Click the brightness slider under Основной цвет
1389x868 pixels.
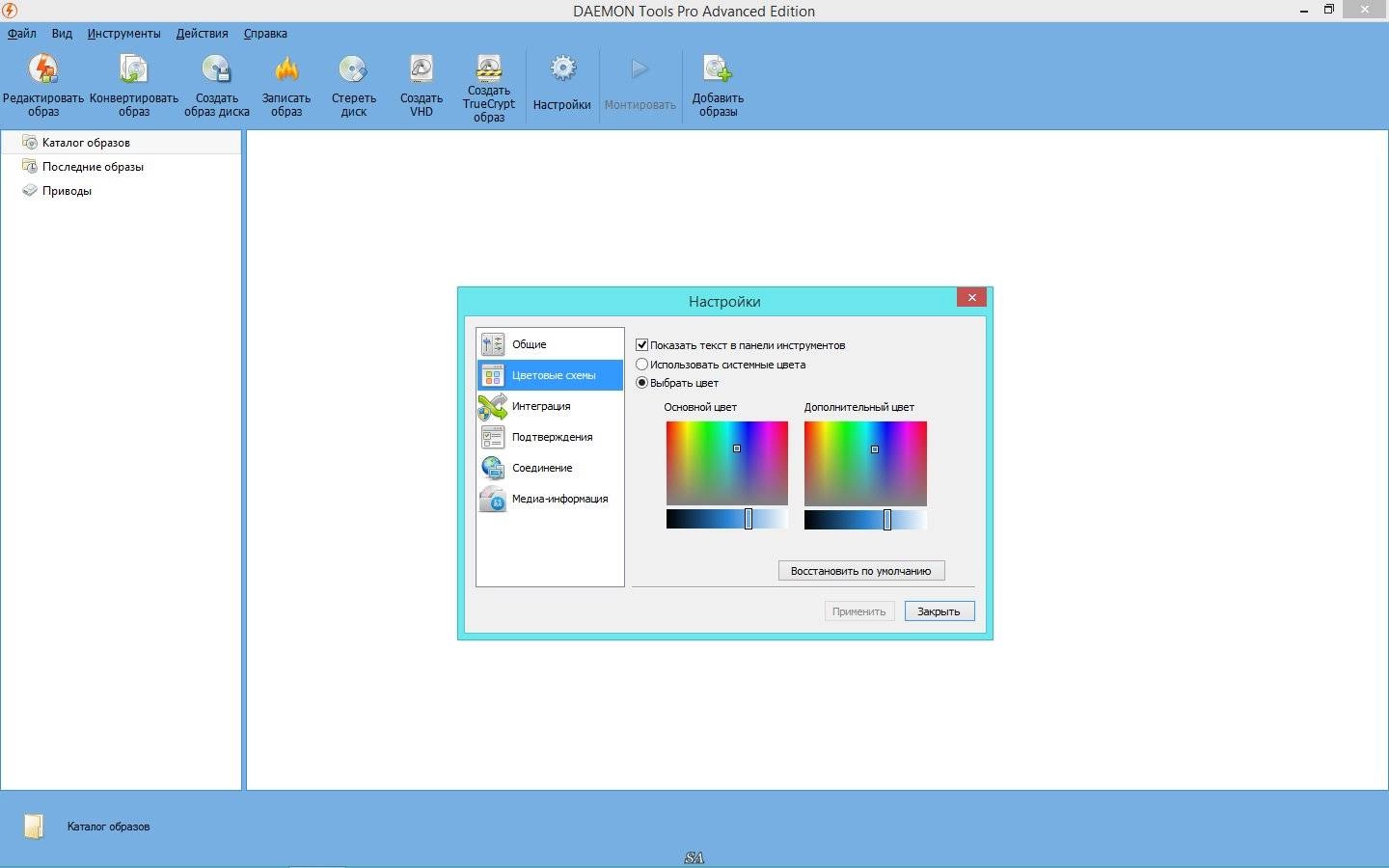pos(726,519)
